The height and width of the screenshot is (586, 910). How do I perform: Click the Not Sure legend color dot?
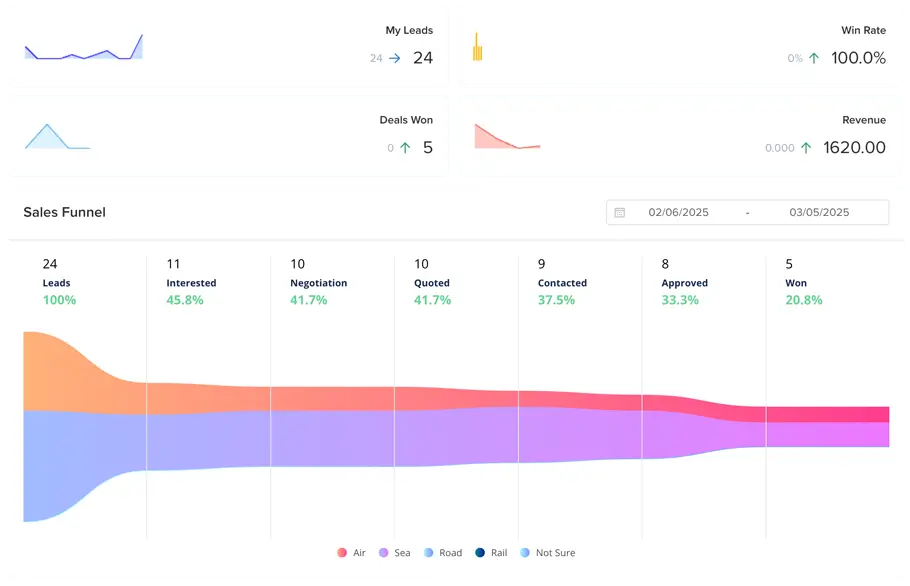click(524, 552)
